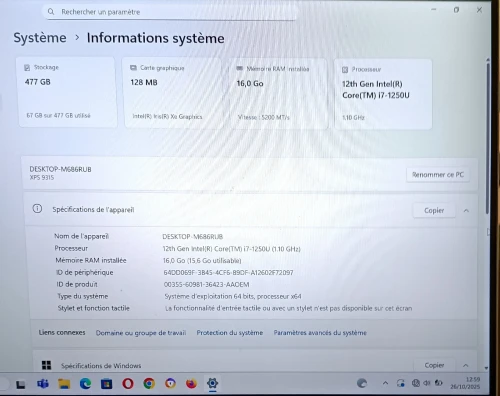Select the ID de produit value 00355-60981-36423-AAOEM
The height and width of the screenshot is (396, 500).
tap(206, 284)
